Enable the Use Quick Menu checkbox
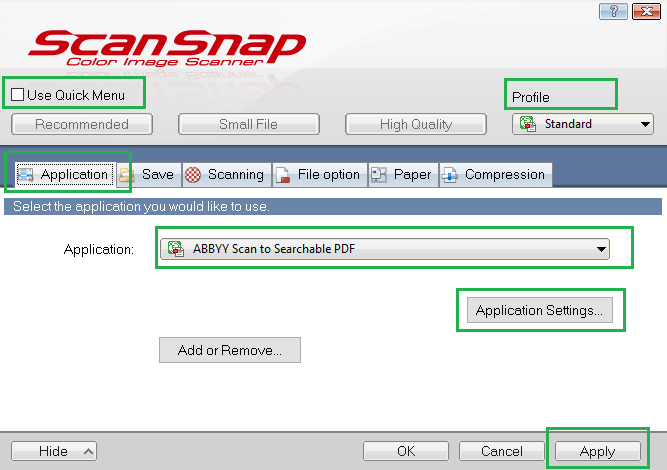The width and height of the screenshot is (667, 470). (x=17, y=94)
